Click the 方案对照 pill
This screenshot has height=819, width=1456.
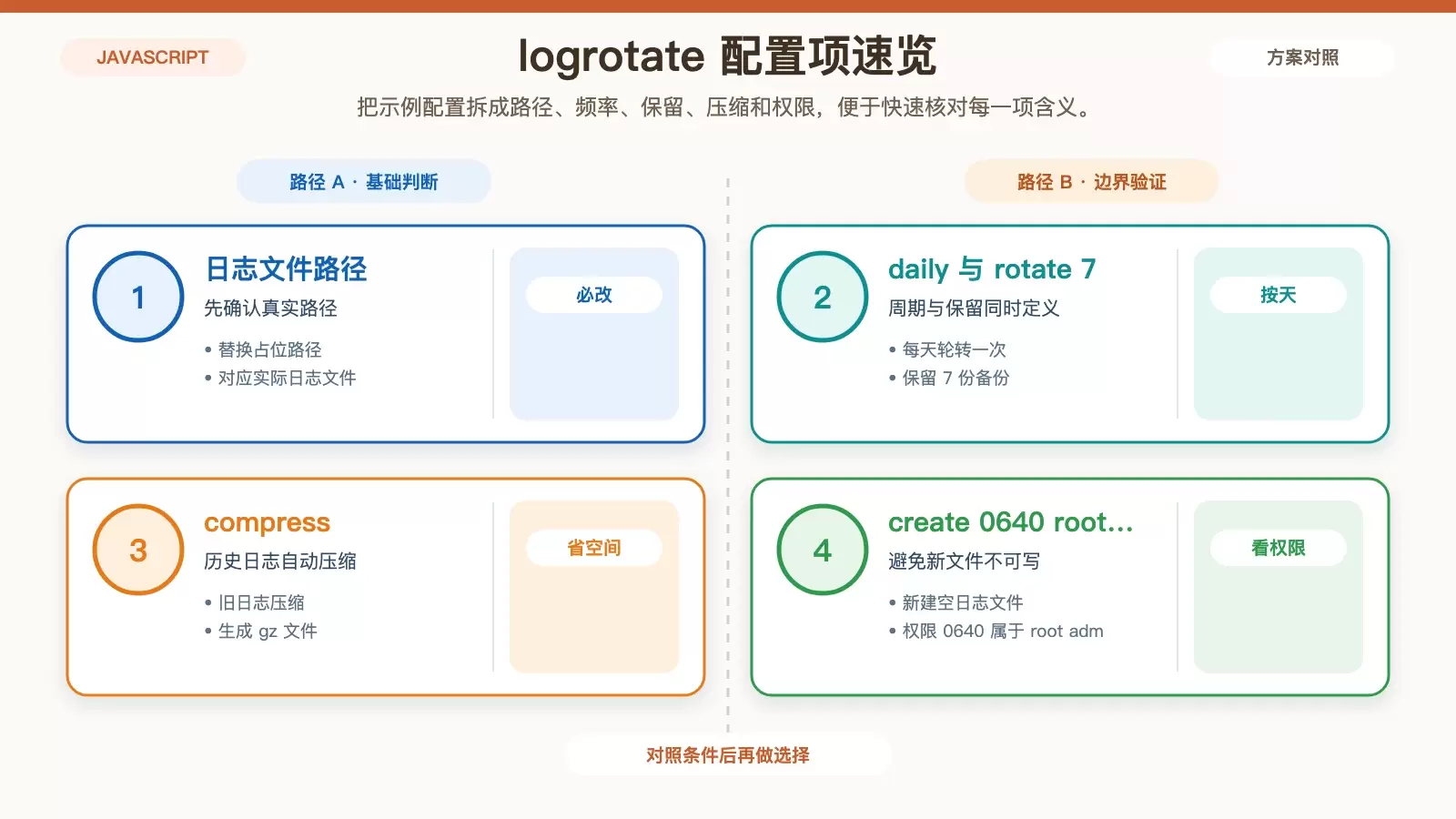point(1302,57)
